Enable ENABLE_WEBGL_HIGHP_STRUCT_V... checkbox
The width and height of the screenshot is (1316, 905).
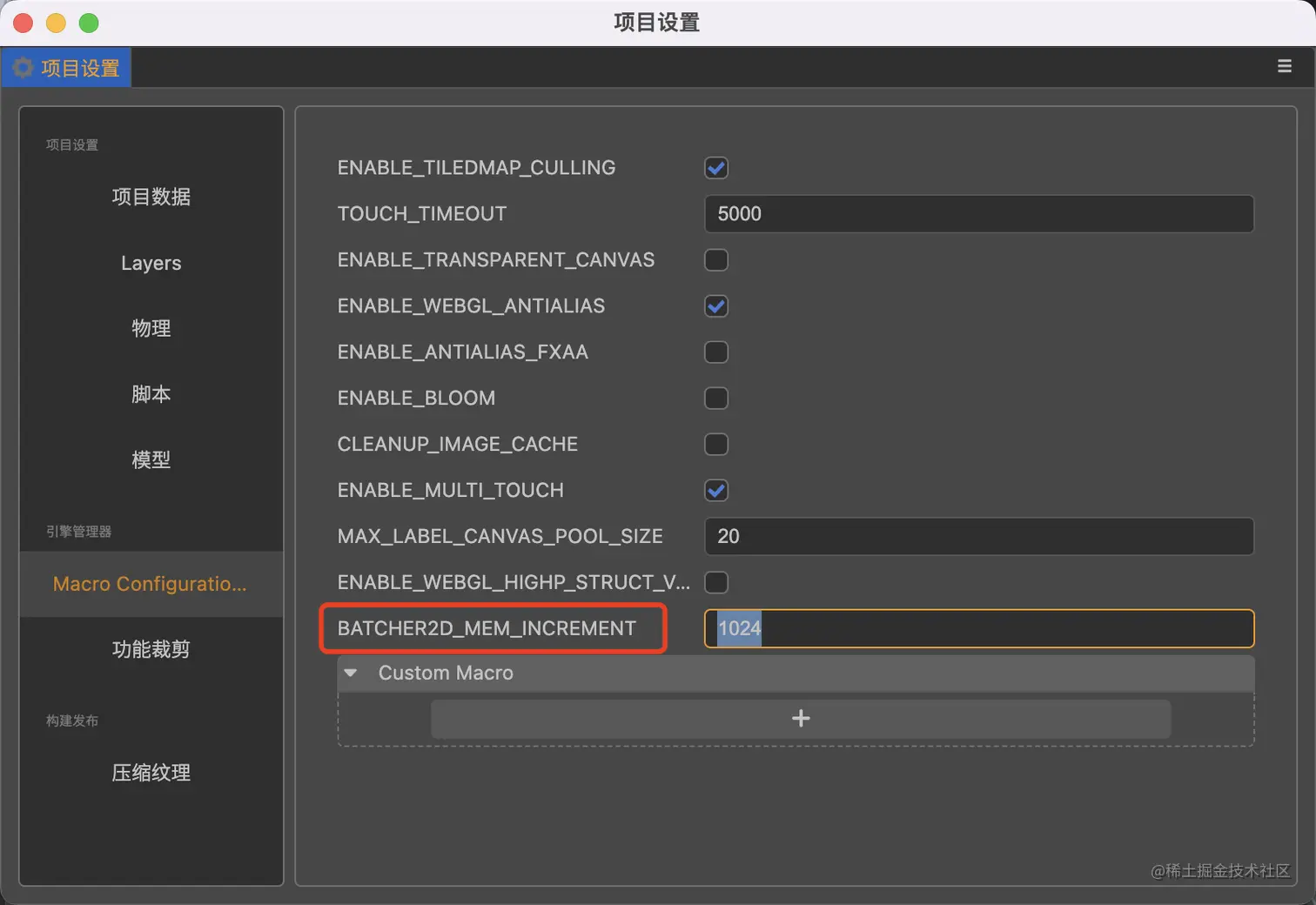[716, 582]
